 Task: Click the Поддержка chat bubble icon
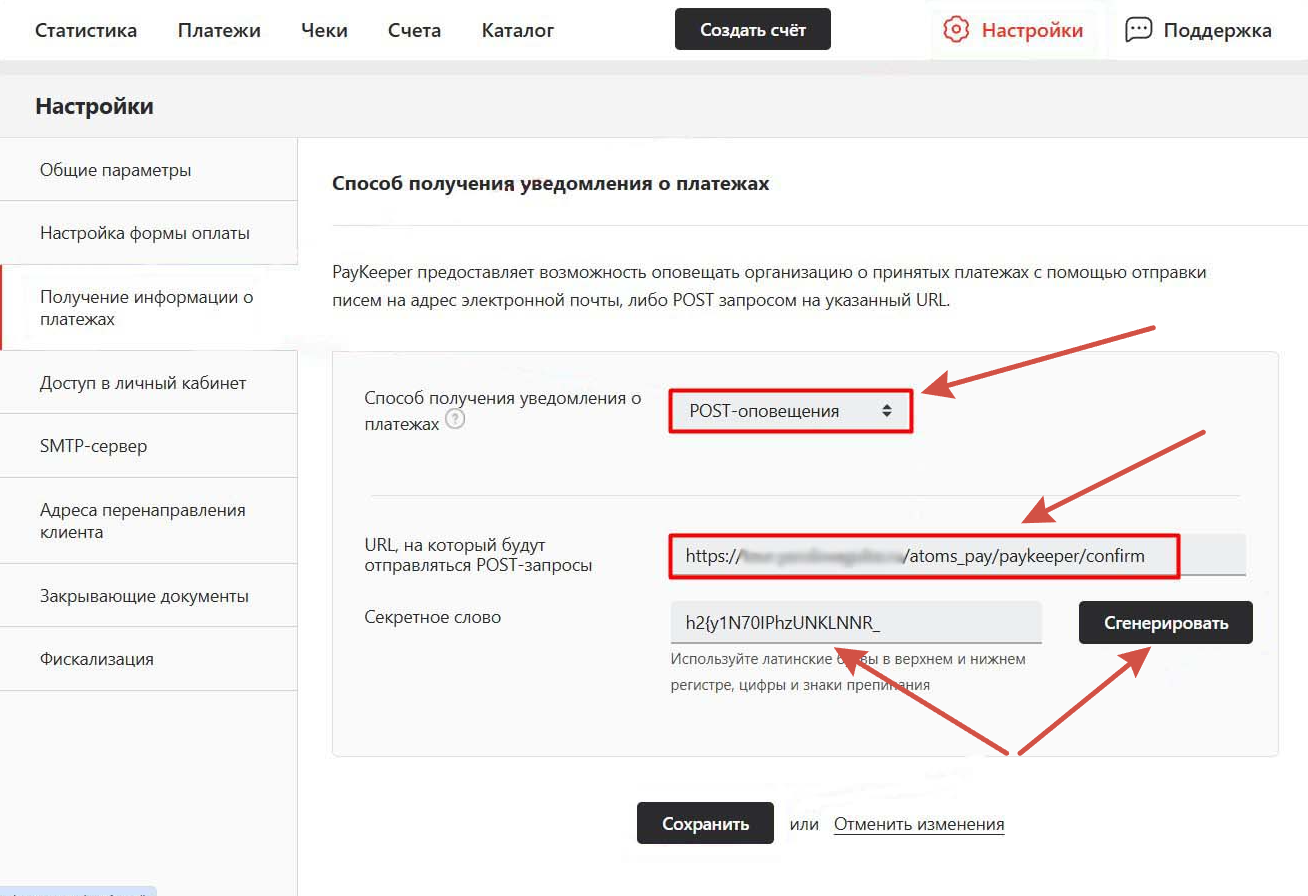(x=1138, y=30)
